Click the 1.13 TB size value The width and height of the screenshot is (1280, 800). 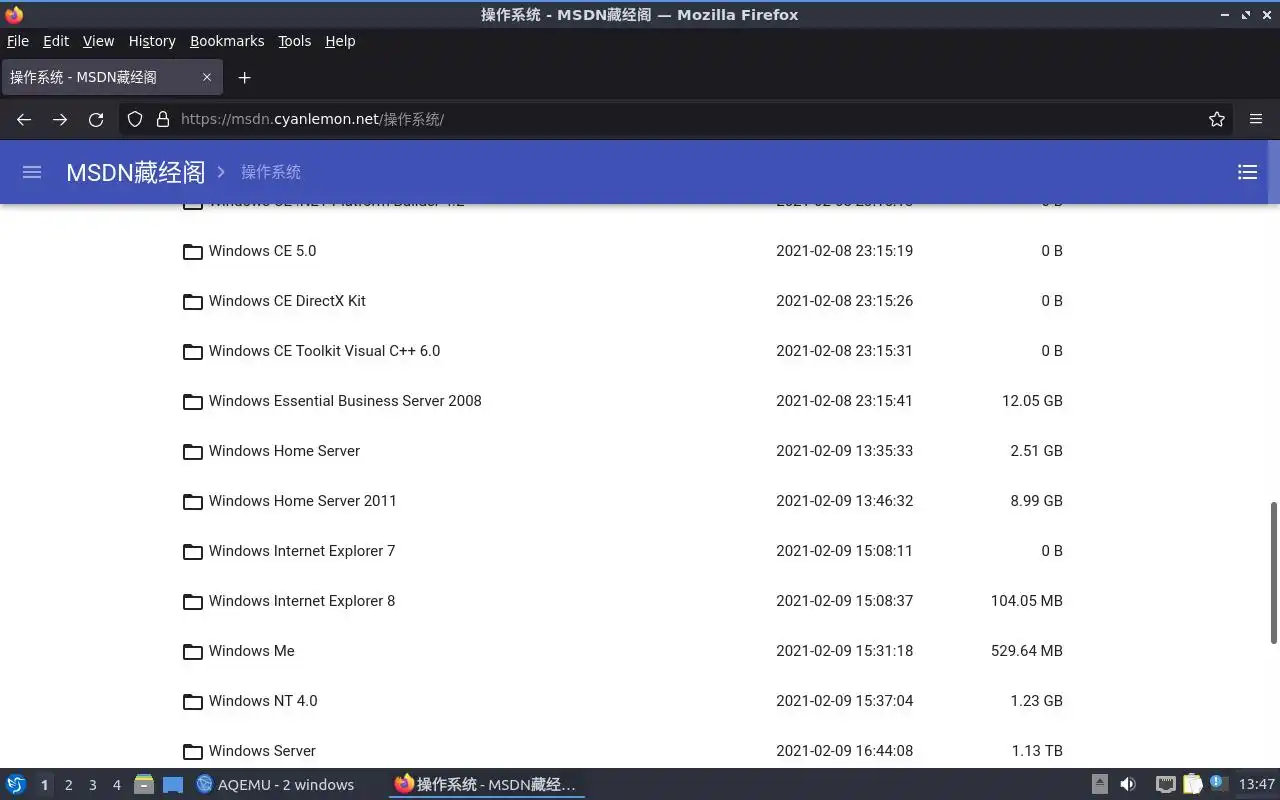coord(1036,751)
